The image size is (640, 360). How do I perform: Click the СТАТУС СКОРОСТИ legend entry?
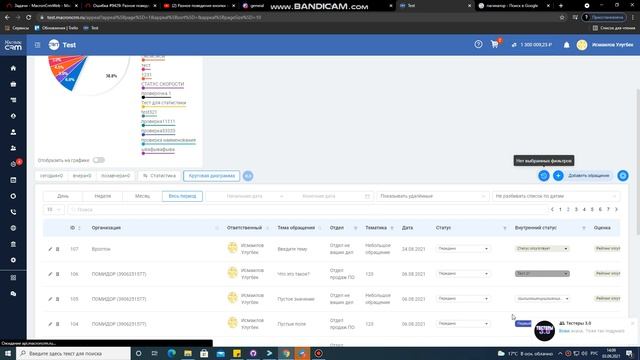[162, 84]
